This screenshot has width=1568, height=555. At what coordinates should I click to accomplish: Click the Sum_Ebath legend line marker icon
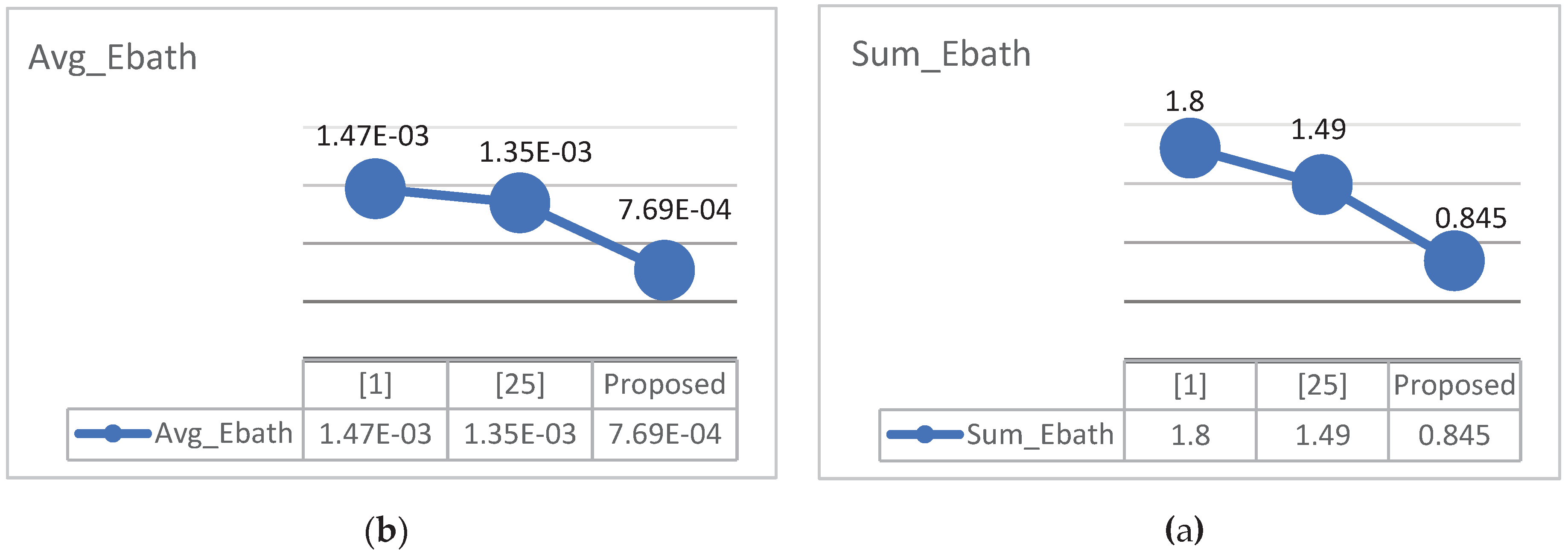click(924, 435)
